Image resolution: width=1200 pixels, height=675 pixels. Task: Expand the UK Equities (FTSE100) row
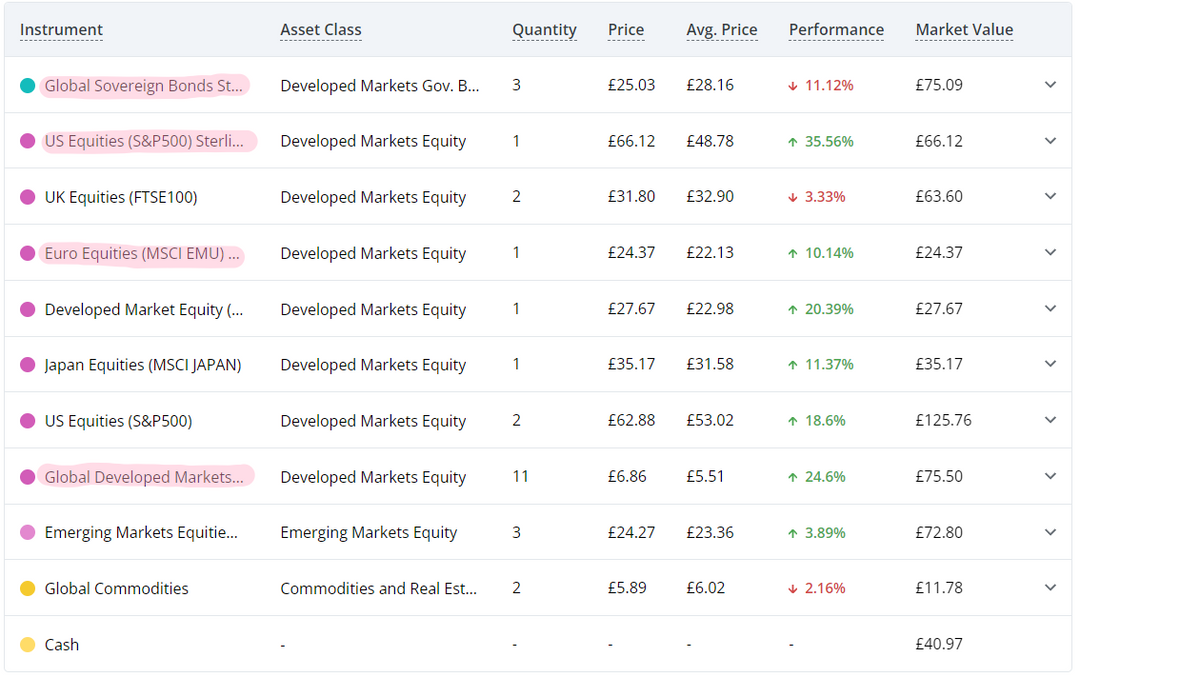[x=1050, y=197]
